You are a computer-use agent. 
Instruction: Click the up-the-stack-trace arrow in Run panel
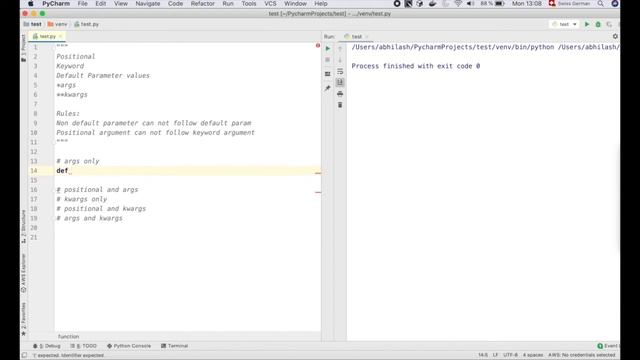coord(340,49)
